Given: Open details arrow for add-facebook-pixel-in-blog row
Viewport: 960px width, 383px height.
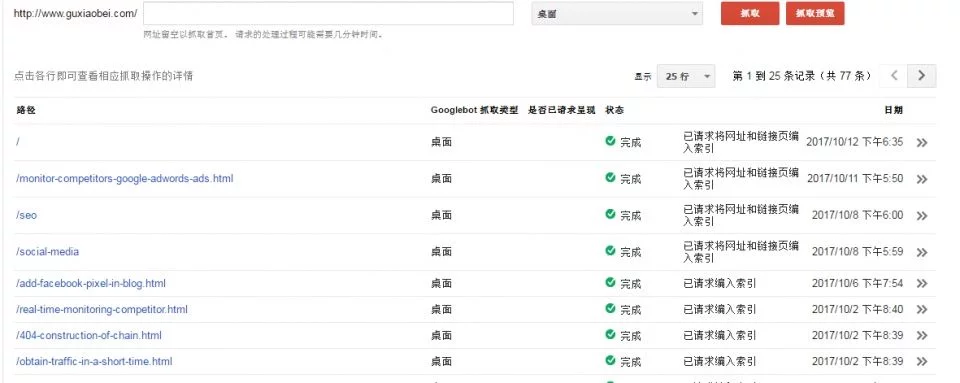Looking at the screenshot, I should point(921,284).
